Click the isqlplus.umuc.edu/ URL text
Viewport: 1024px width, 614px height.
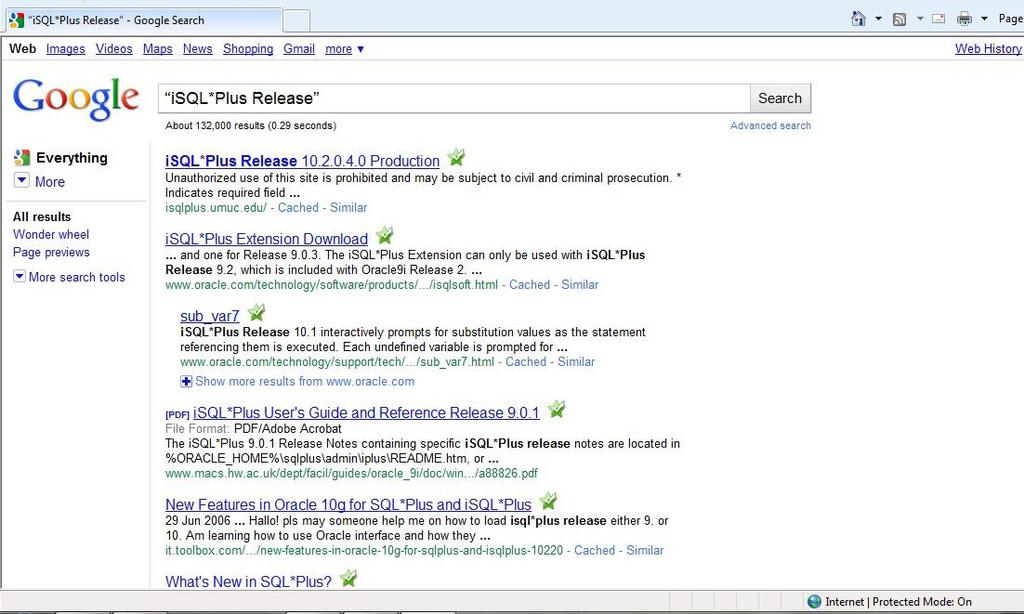[x=216, y=208]
